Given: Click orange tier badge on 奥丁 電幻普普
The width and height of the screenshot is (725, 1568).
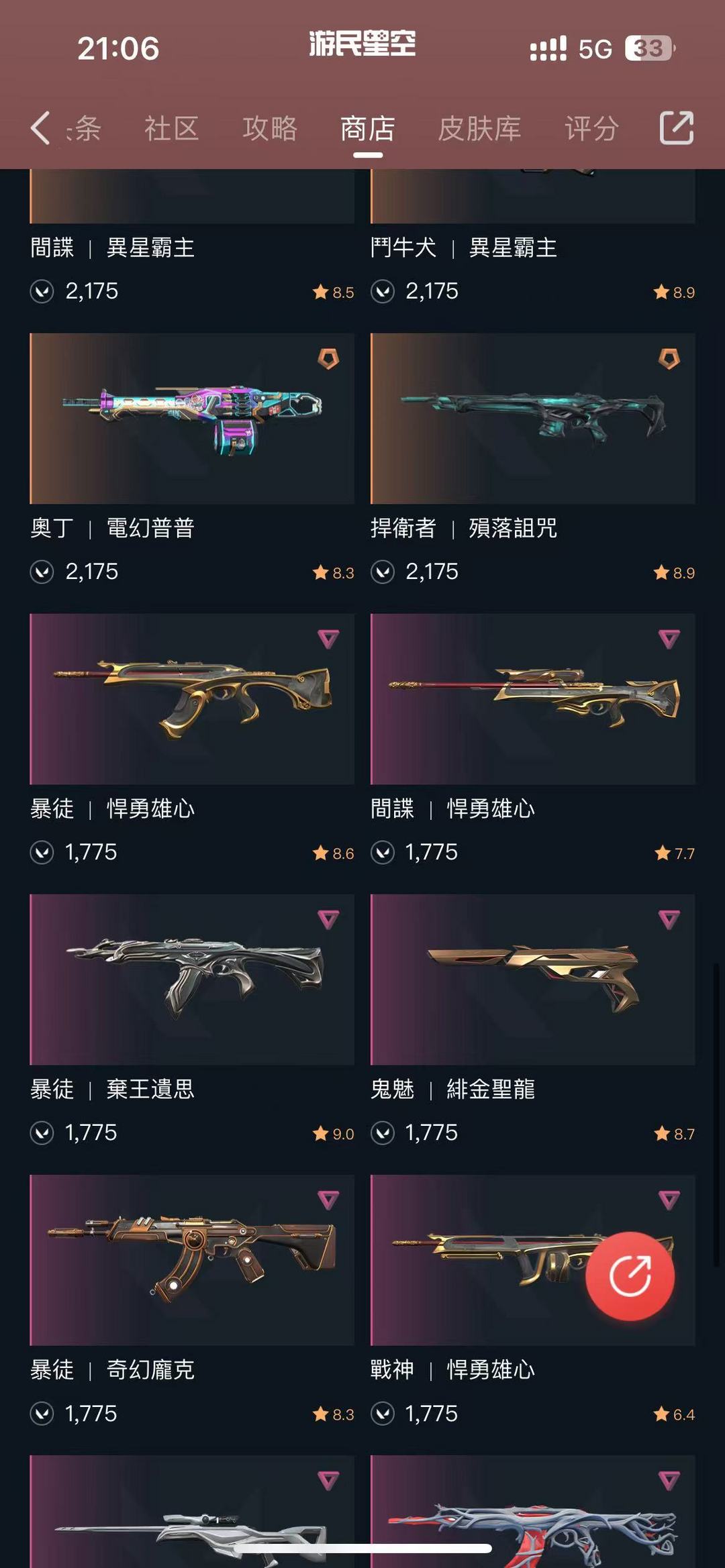Looking at the screenshot, I should coord(328,358).
